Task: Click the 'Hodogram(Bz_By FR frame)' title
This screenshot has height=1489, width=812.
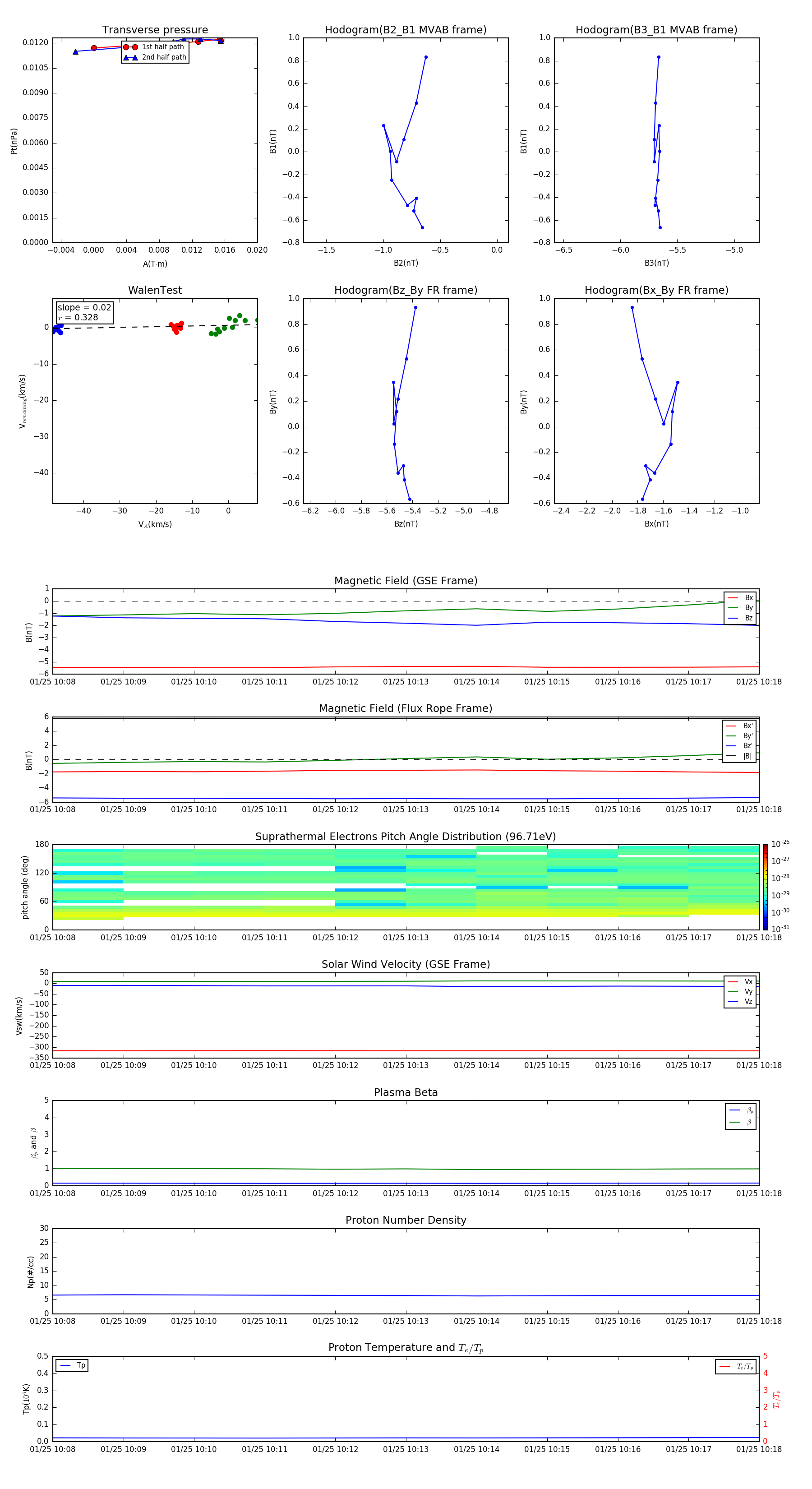Action: point(406,290)
